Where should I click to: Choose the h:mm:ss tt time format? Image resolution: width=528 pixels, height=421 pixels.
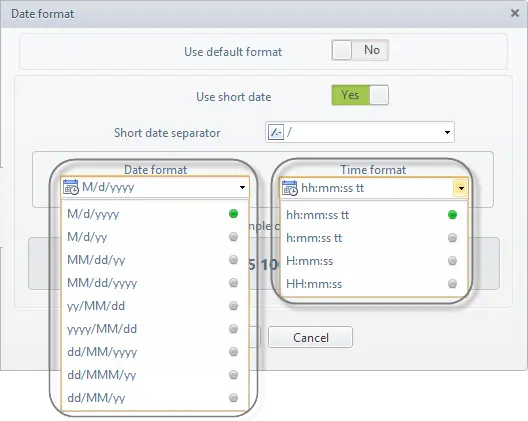pos(373,238)
